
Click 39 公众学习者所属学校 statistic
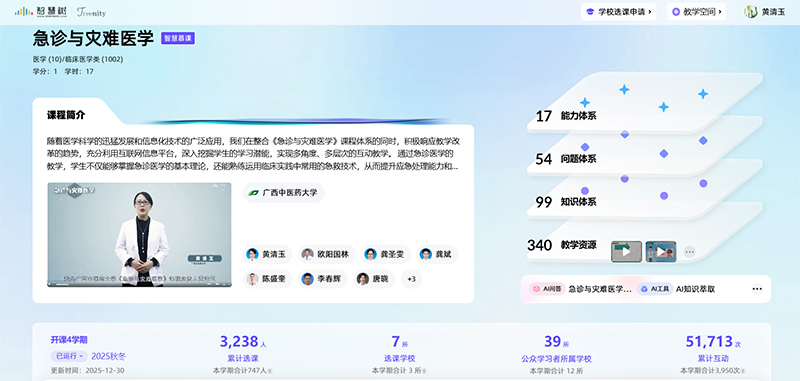[556, 349]
